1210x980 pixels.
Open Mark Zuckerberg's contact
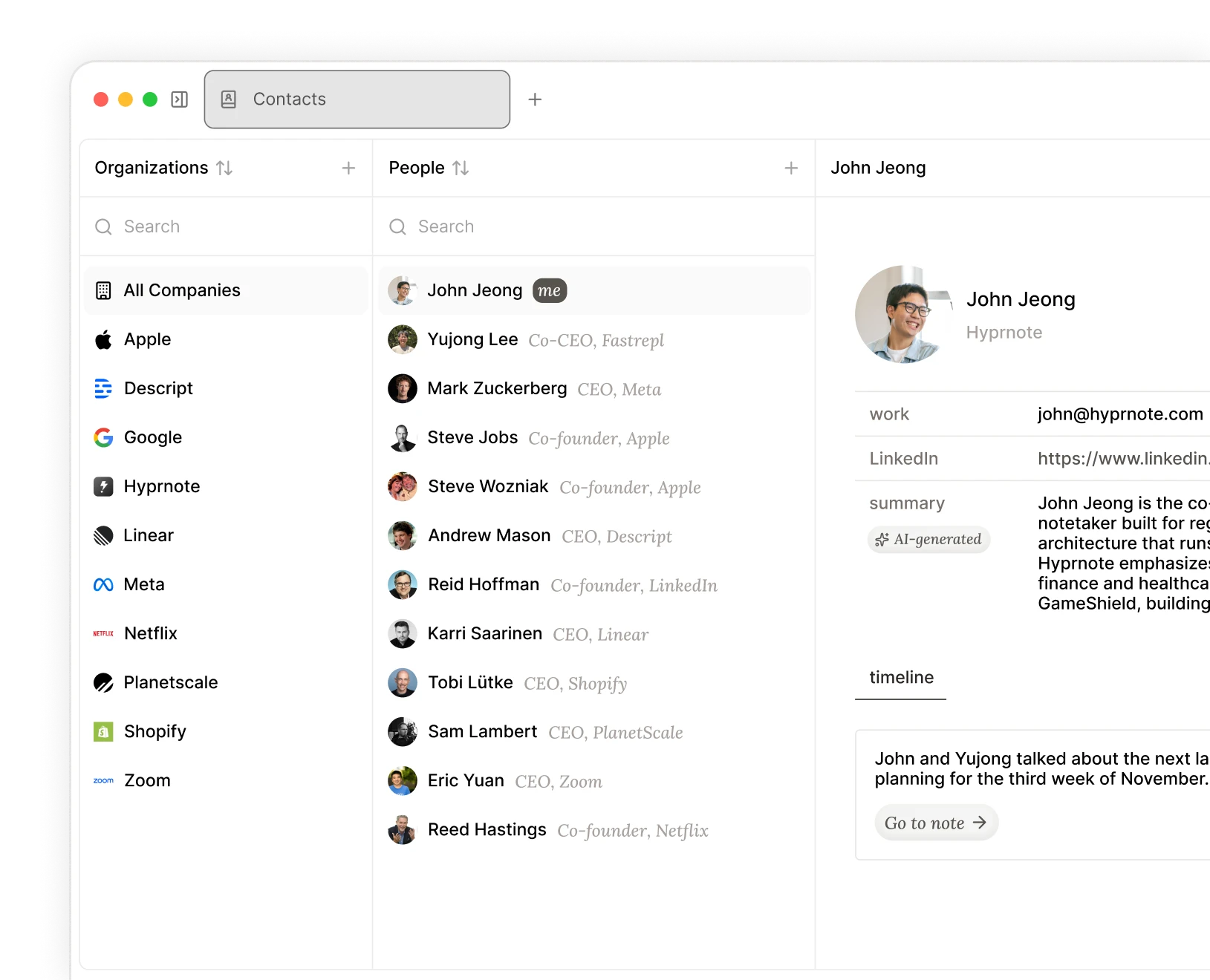tap(497, 388)
